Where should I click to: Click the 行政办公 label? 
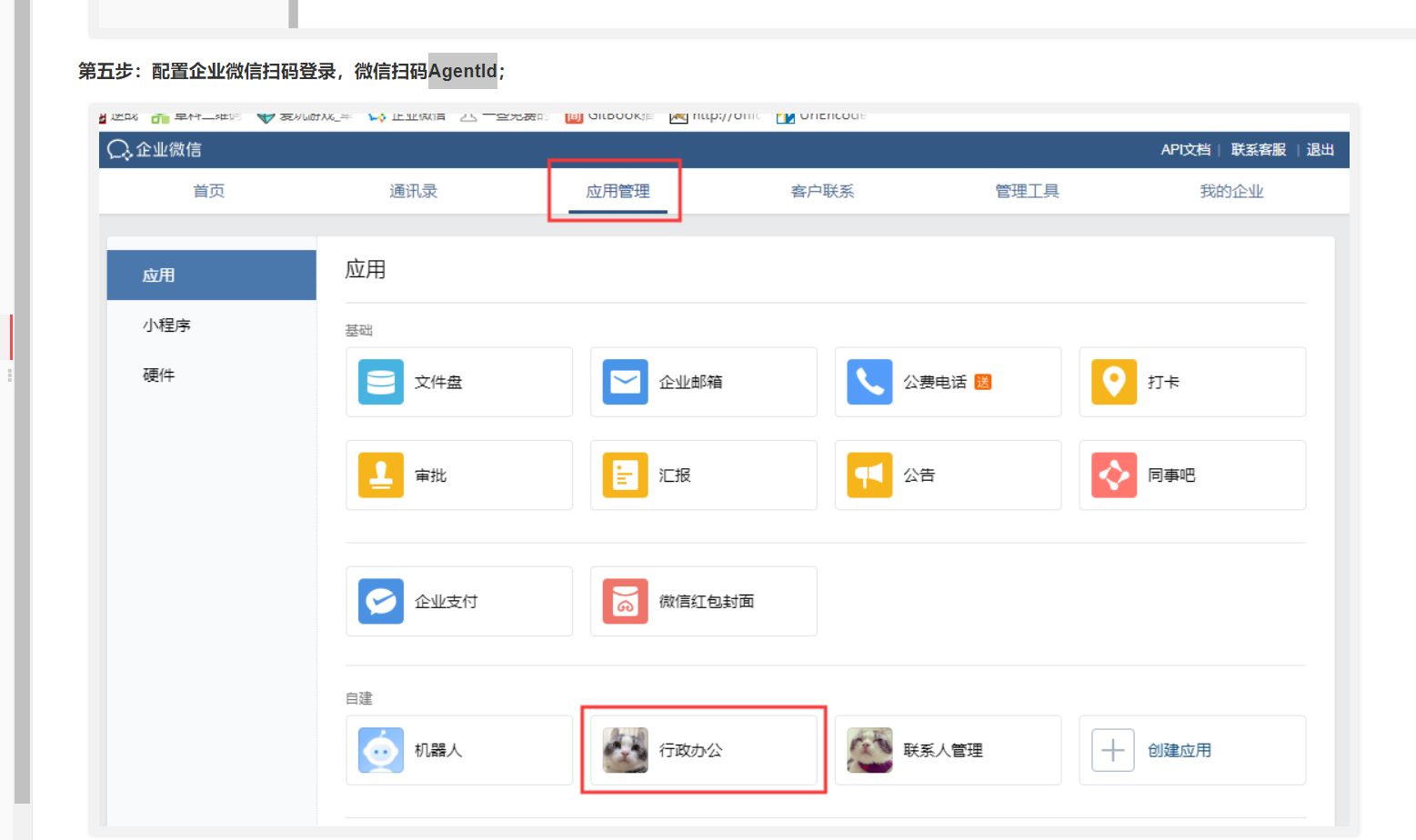tap(690, 750)
